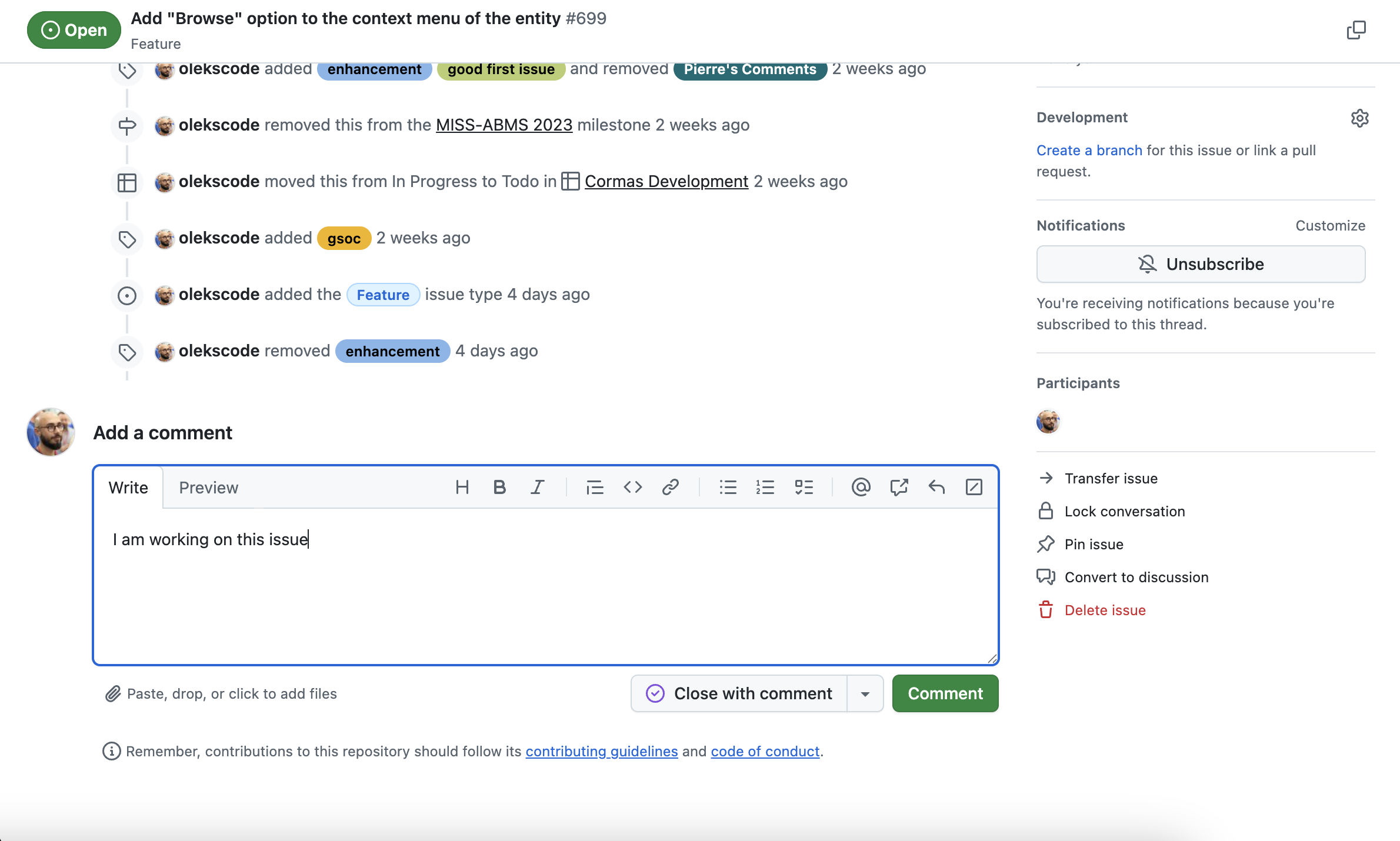The image size is (1400, 841).
Task: Submit with the green Comment button
Action: click(x=945, y=693)
